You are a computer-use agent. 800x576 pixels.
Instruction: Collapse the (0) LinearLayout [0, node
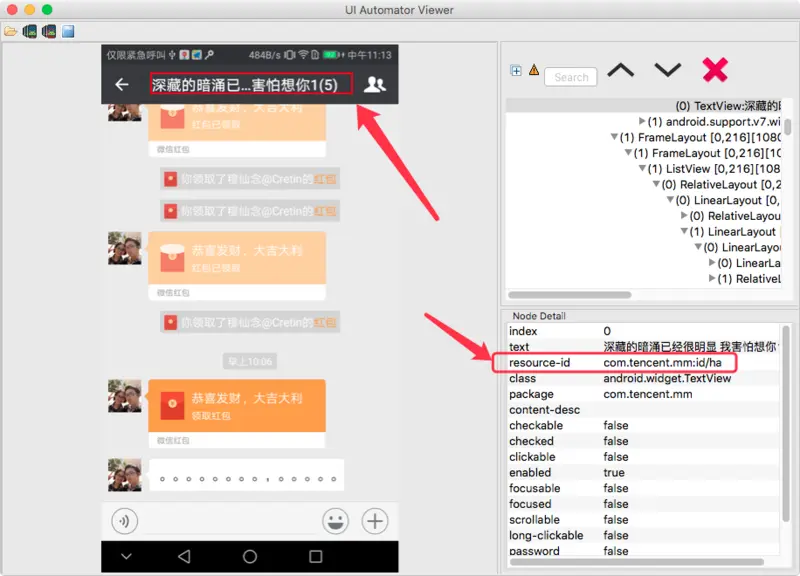tap(670, 200)
